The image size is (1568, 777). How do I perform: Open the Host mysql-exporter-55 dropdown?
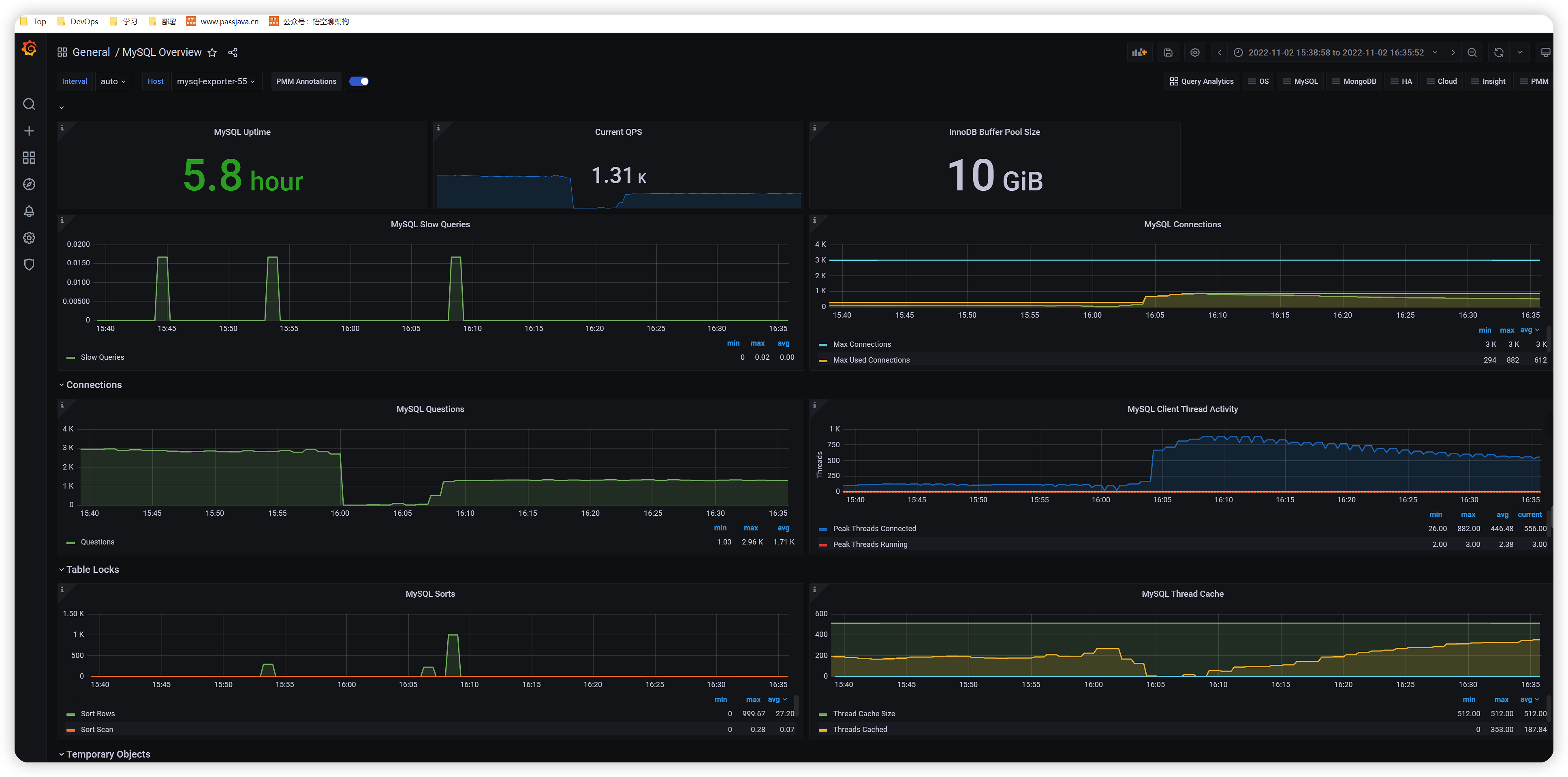pyautogui.click(x=216, y=81)
